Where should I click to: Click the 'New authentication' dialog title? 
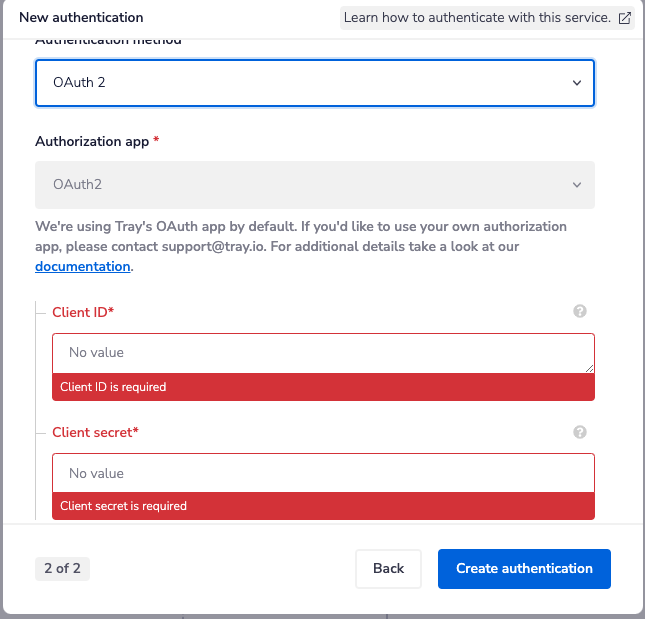(x=81, y=18)
